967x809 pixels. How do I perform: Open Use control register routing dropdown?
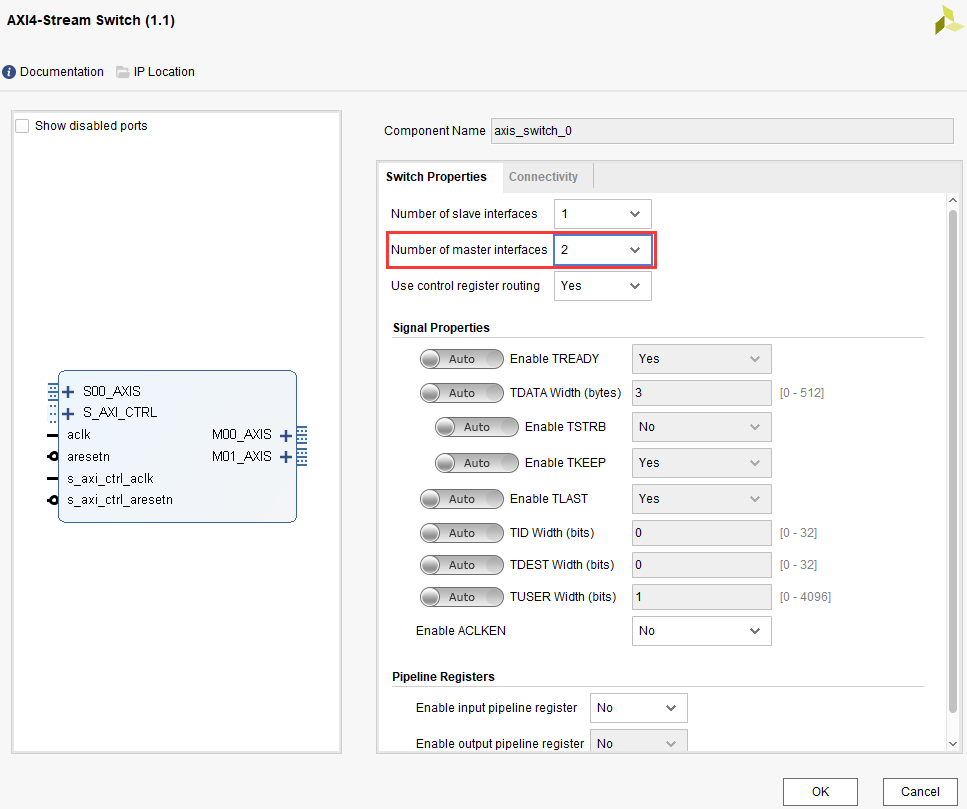coord(602,286)
